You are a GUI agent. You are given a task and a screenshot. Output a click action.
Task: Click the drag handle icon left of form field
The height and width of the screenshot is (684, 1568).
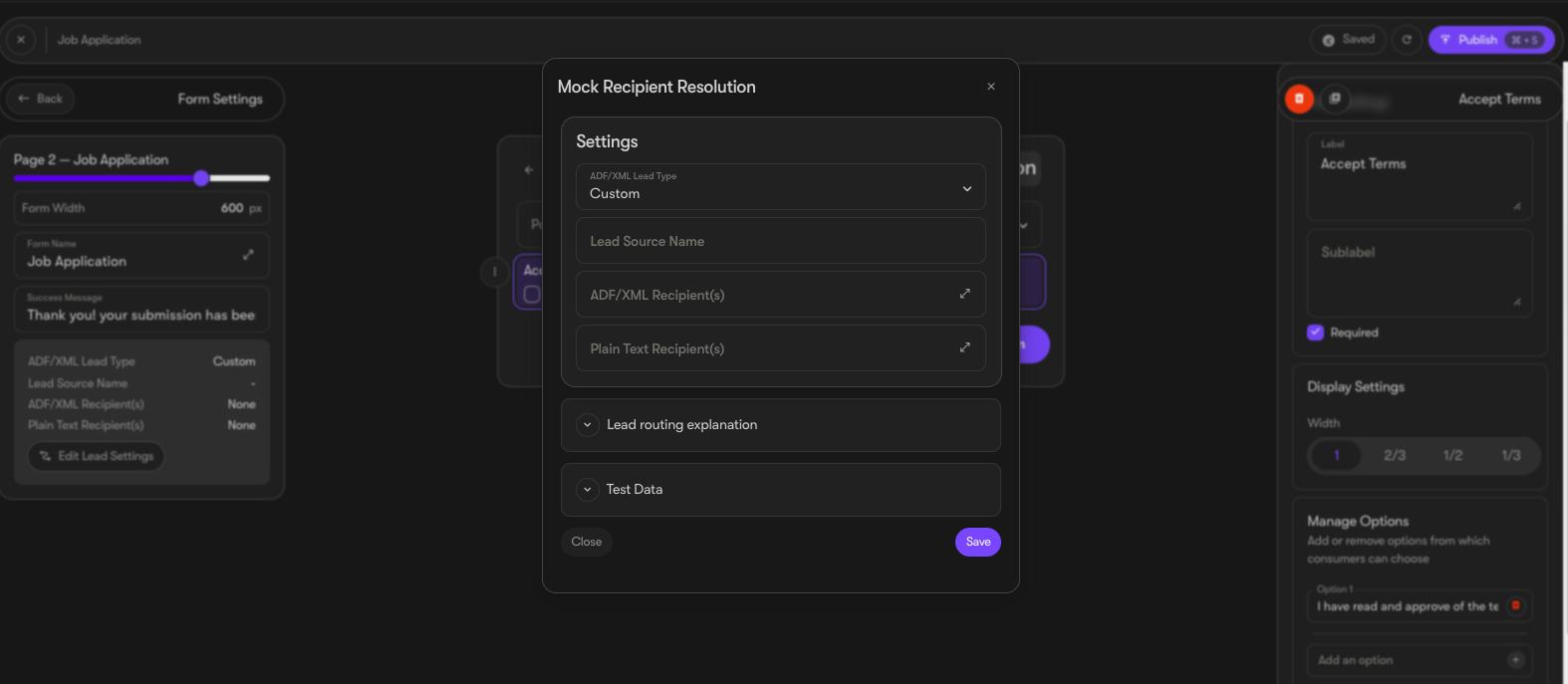pyautogui.click(x=495, y=272)
